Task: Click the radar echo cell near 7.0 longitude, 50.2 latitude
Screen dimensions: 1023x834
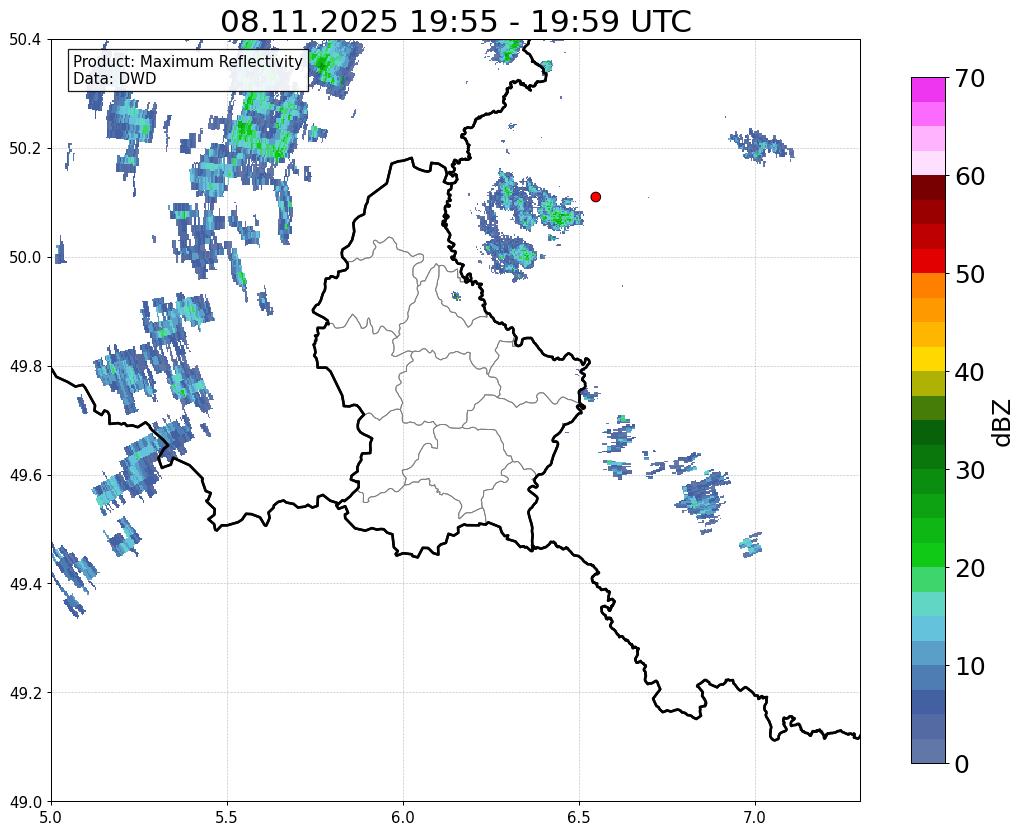Action: (761, 146)
